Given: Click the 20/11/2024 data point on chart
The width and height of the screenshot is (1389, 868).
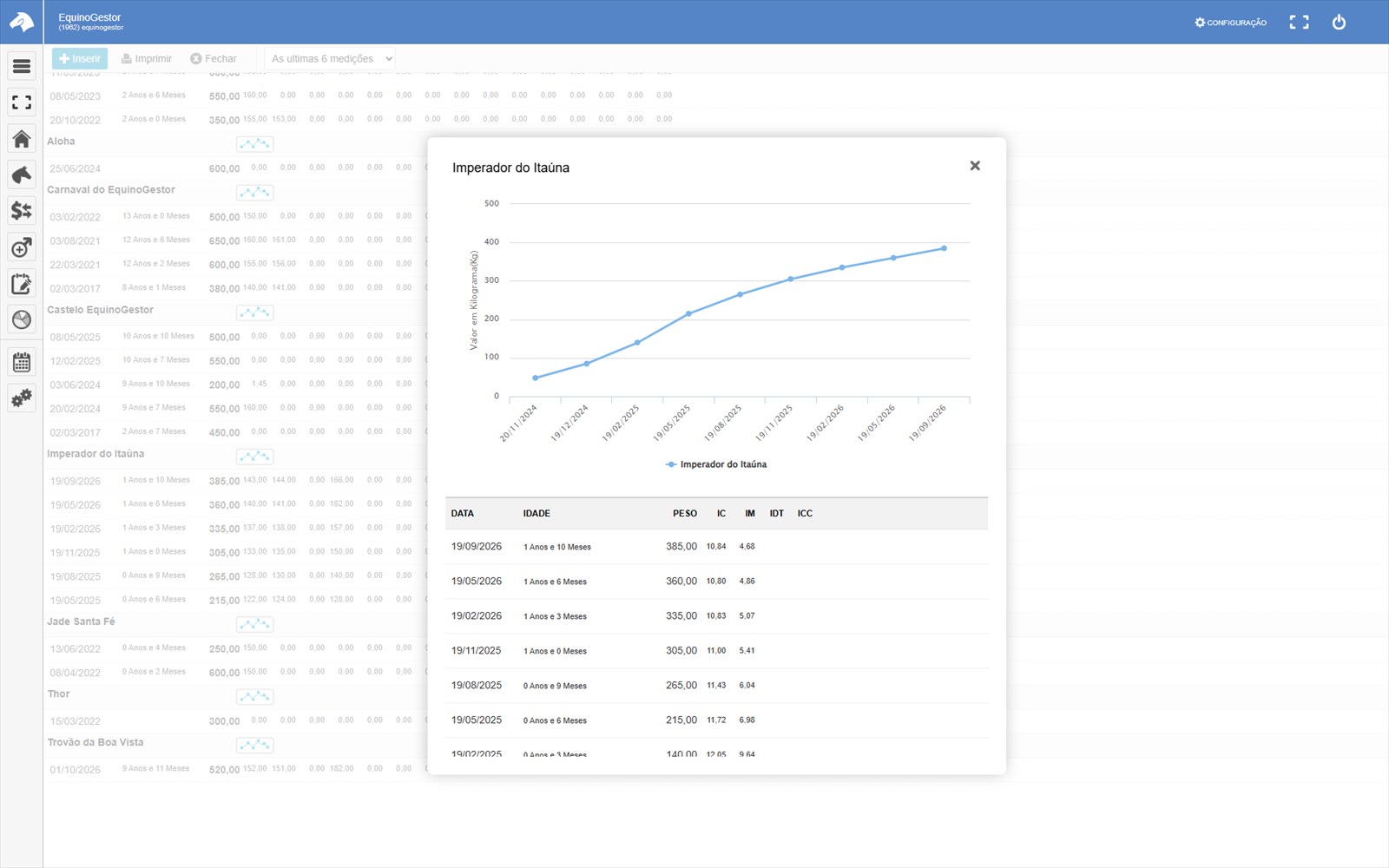Looking at the screenshot, I should tap(535, 378).
